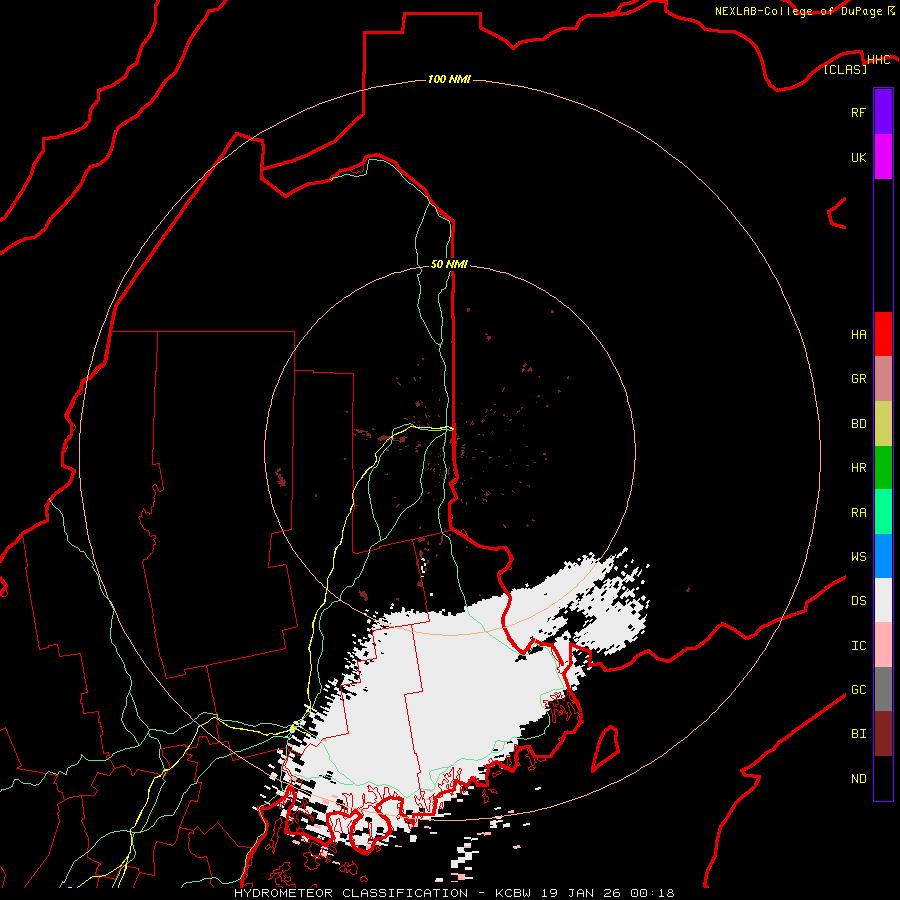Click the gray GC legend swatch
Image resolution: width=900 pixels, height=900 pixels.
[883, 689]
